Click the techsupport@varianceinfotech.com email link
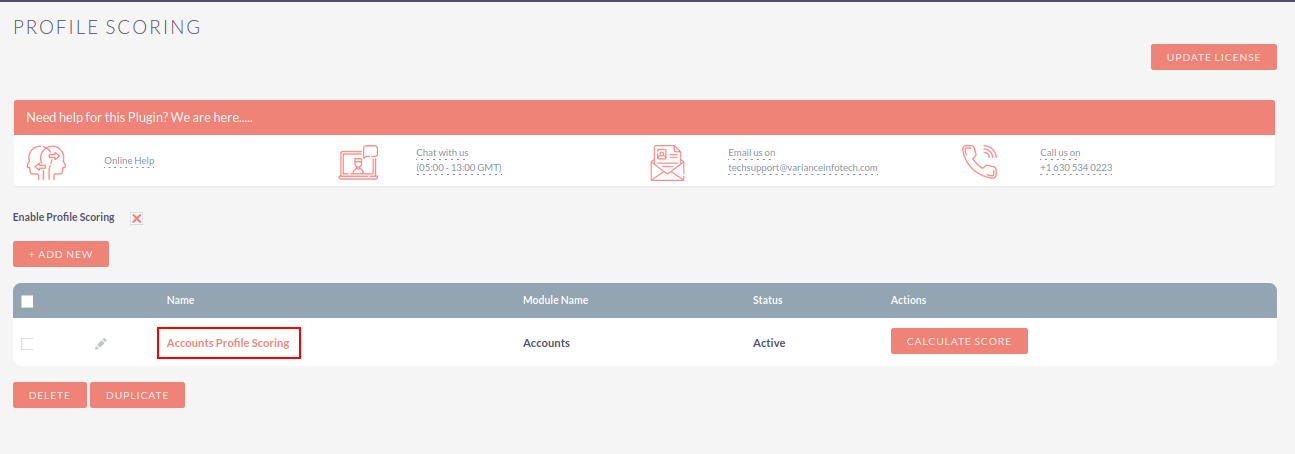 803,167
